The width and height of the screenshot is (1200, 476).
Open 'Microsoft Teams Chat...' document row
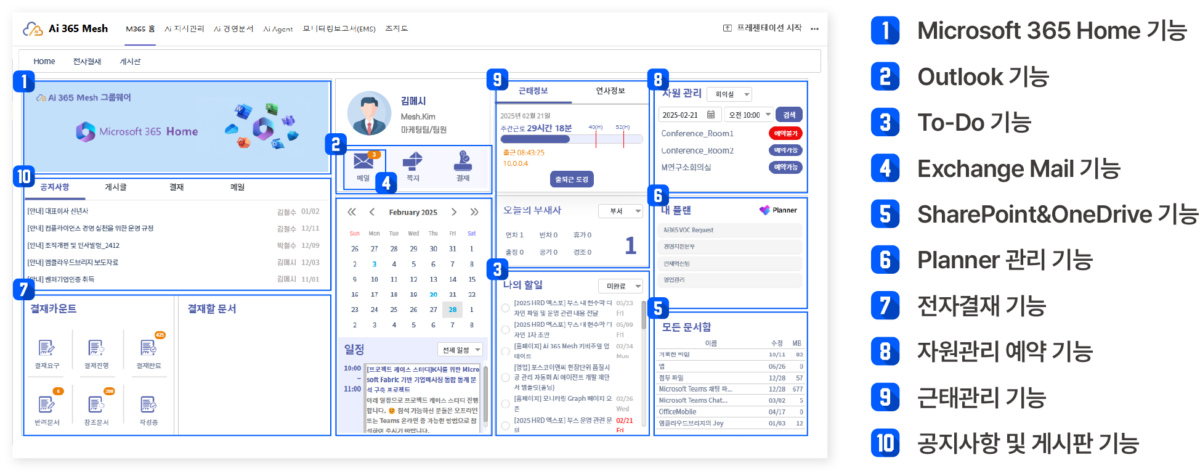pyautogui.click(x=731, y=398)
